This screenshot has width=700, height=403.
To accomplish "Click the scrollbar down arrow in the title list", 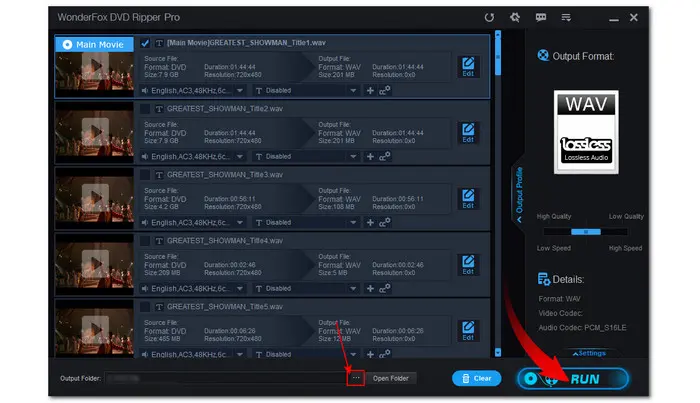I will (x=498, y=353).
